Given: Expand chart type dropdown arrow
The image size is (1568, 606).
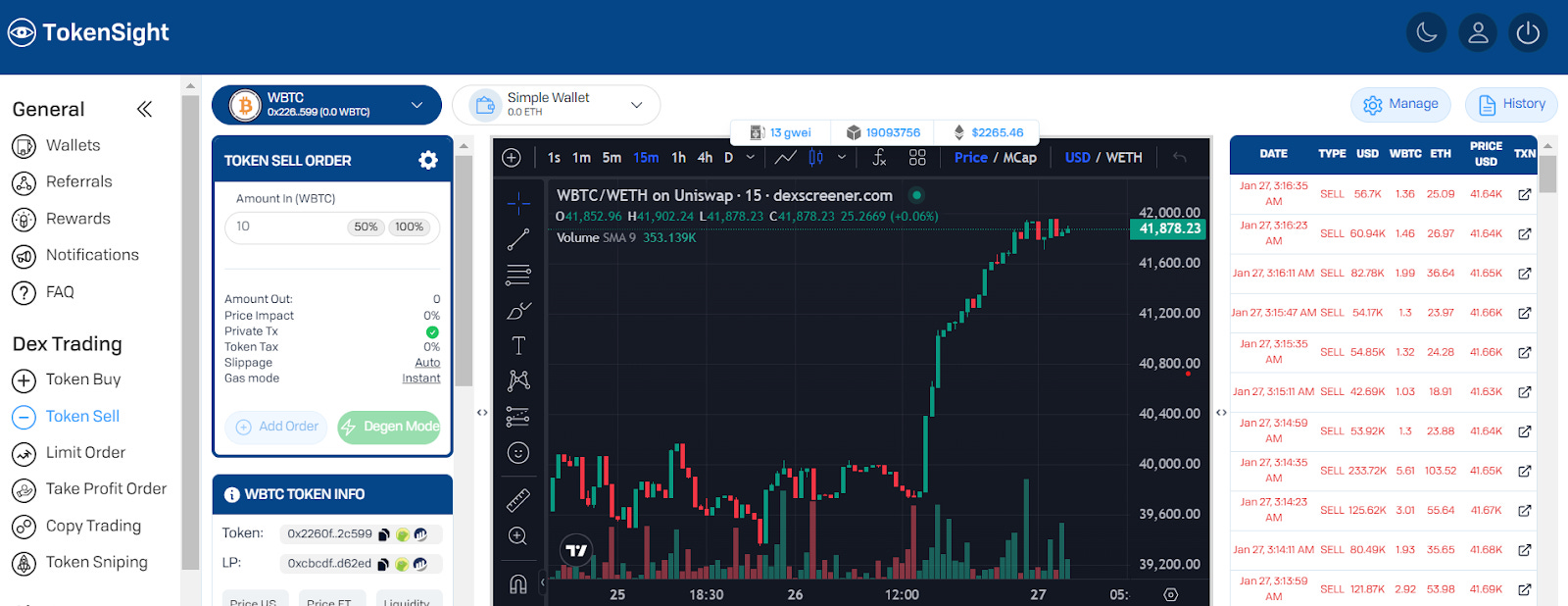Looking at the screenshot, I should click(x=841, y=157).
